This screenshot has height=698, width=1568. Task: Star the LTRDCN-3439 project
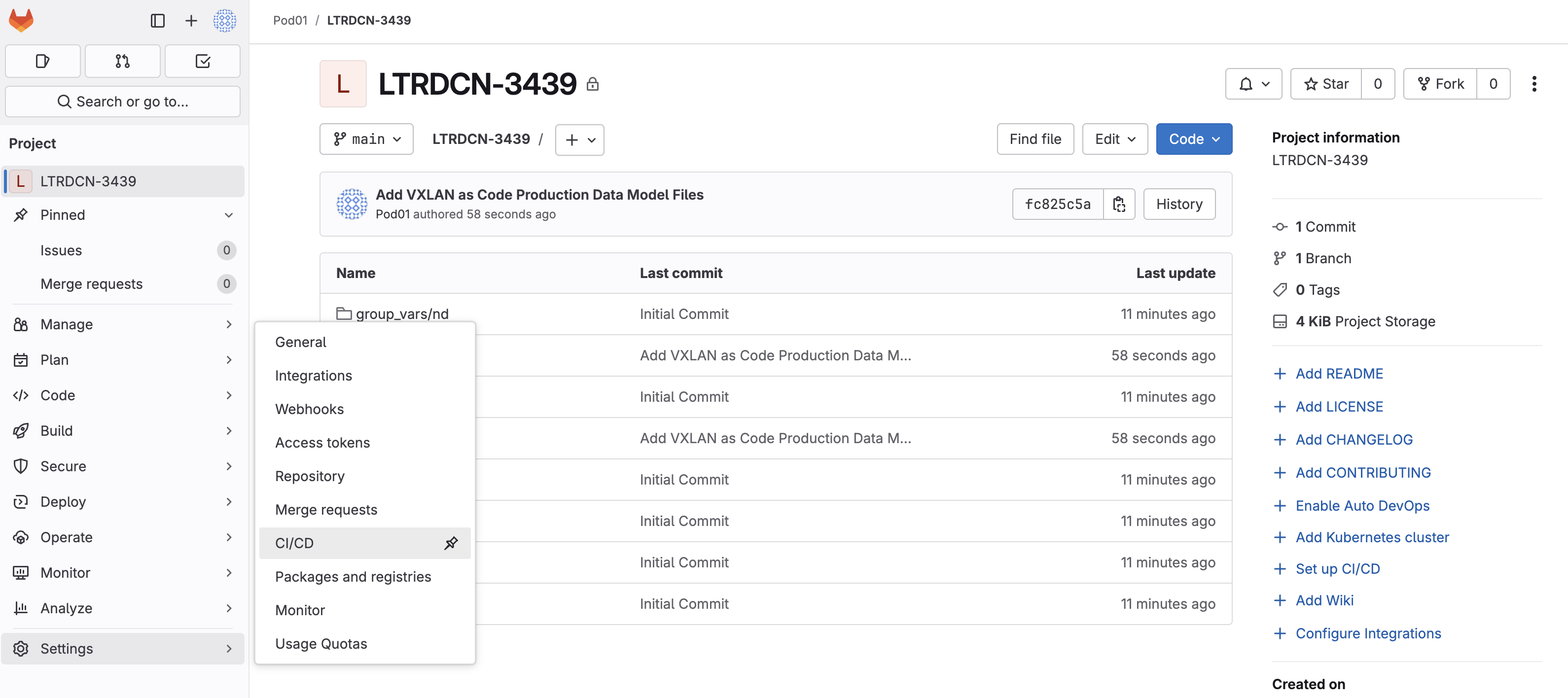(1326, 84)
